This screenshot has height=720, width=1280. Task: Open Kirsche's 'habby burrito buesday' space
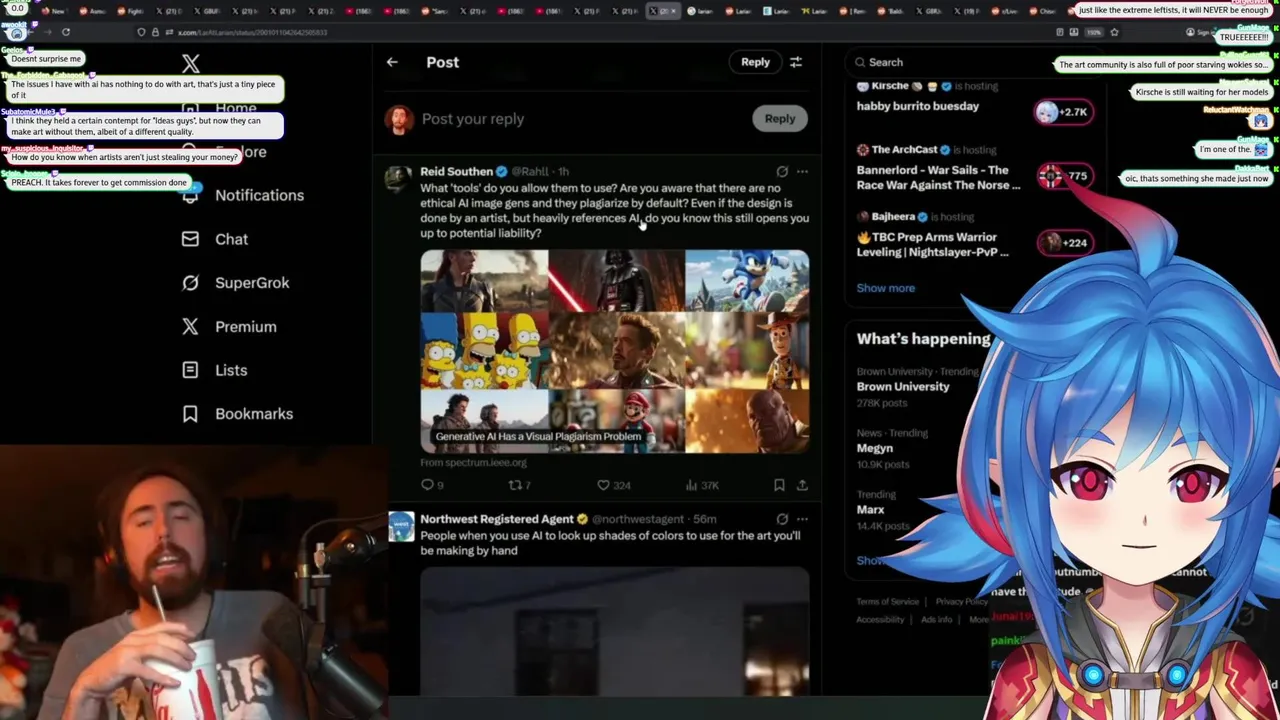(918, 106)
